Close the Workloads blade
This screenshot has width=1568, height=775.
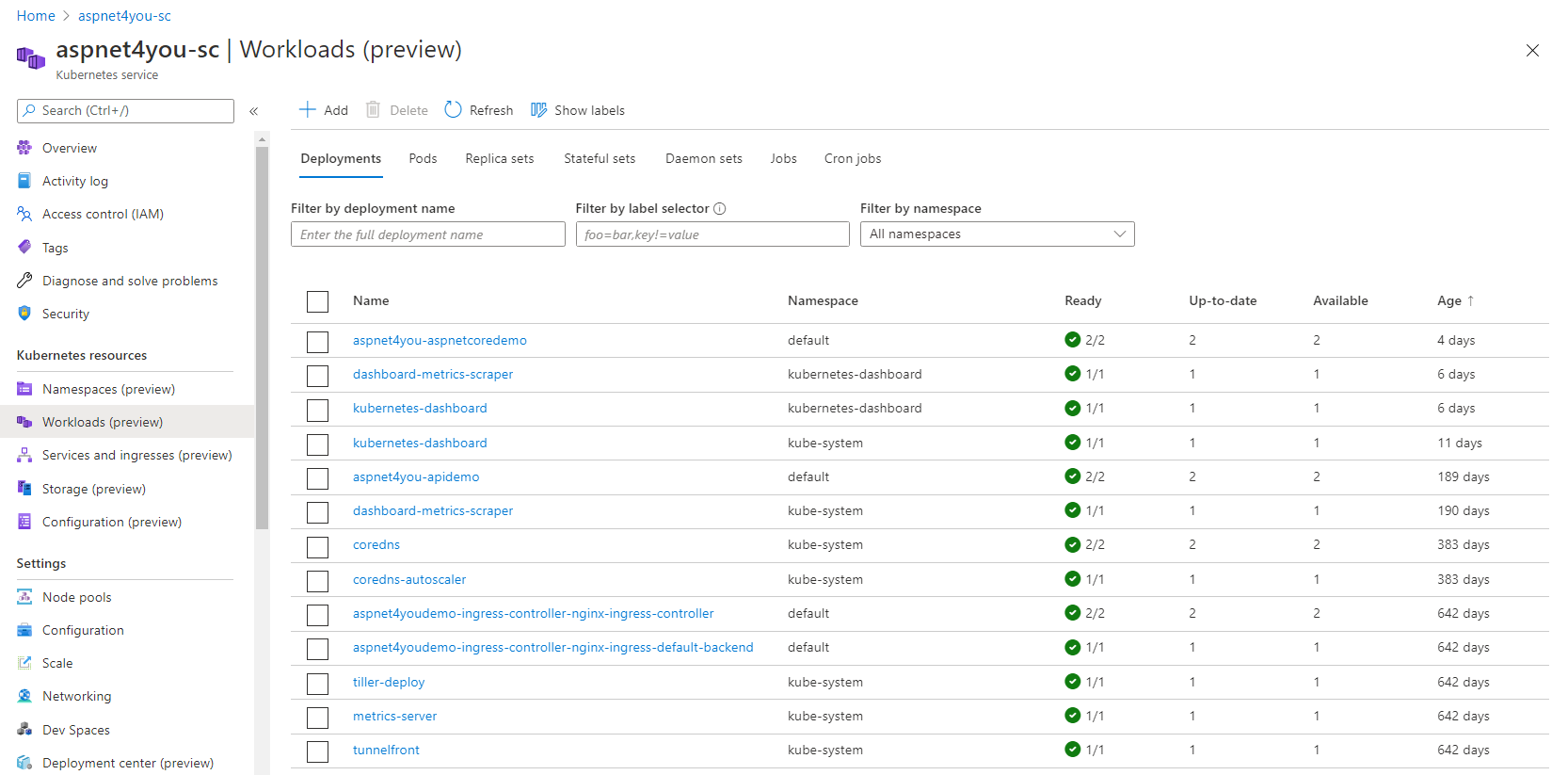[1532, 51]
